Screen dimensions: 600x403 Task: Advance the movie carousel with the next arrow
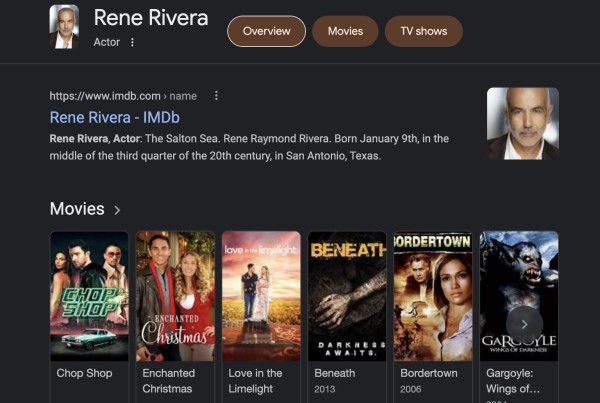tap(524, 325)
